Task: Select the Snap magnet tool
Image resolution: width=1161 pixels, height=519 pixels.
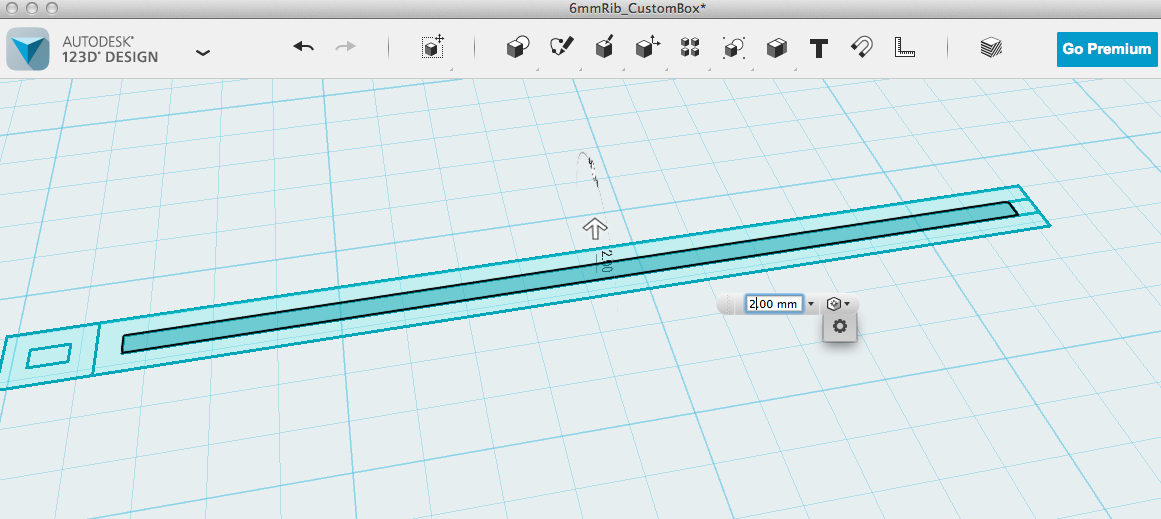Action: pyautogui.click(x=861, y=48)
